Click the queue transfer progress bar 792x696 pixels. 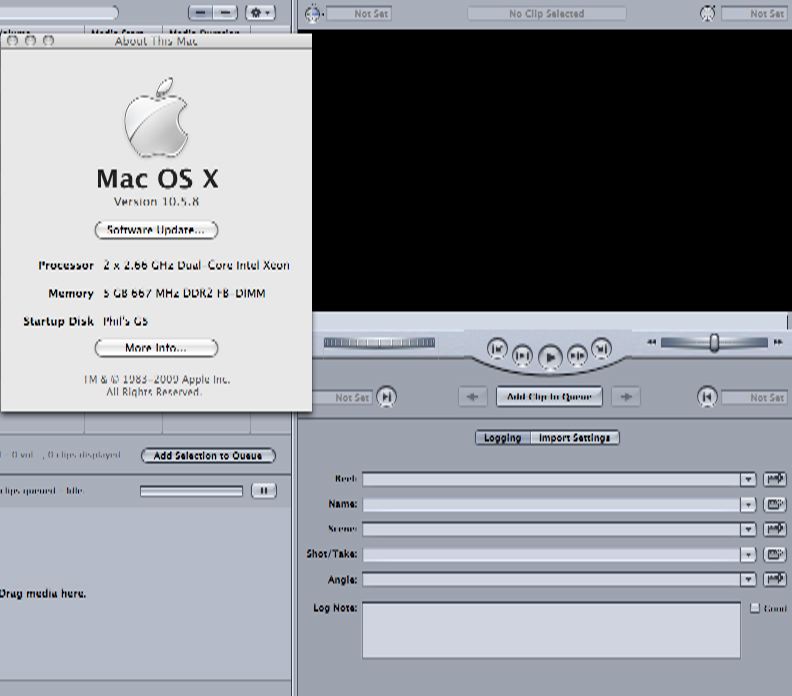(x=191, y=491)
